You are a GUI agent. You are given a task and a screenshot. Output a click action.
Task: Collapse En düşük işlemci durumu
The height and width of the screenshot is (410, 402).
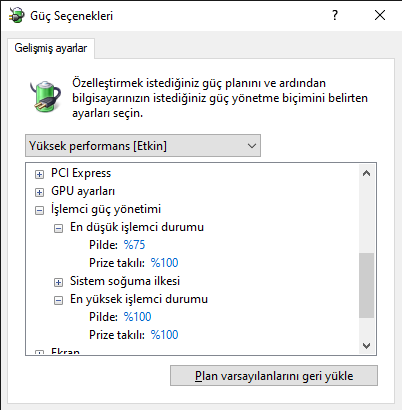58,228
